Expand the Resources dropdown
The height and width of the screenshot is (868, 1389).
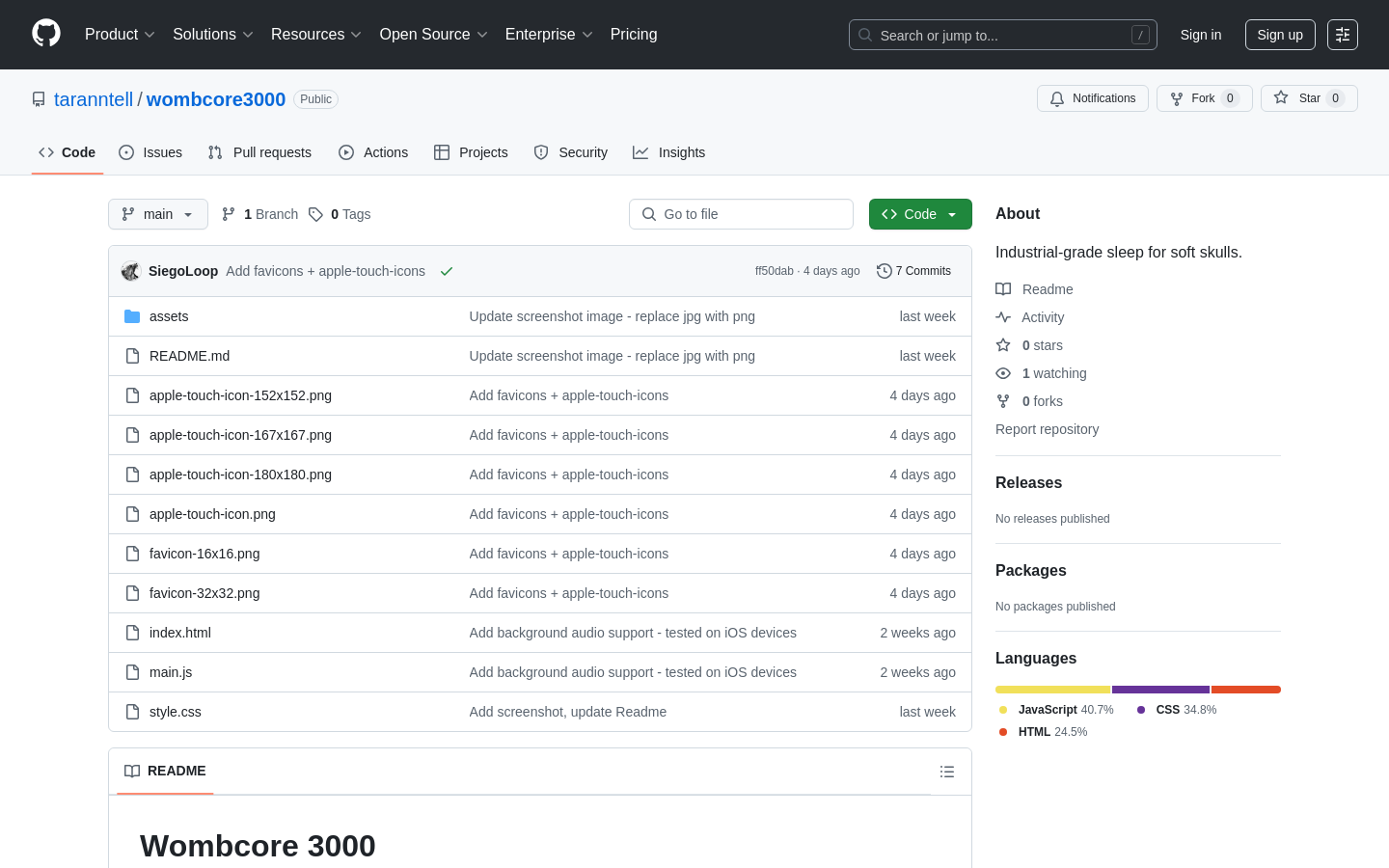pos(316,35)
